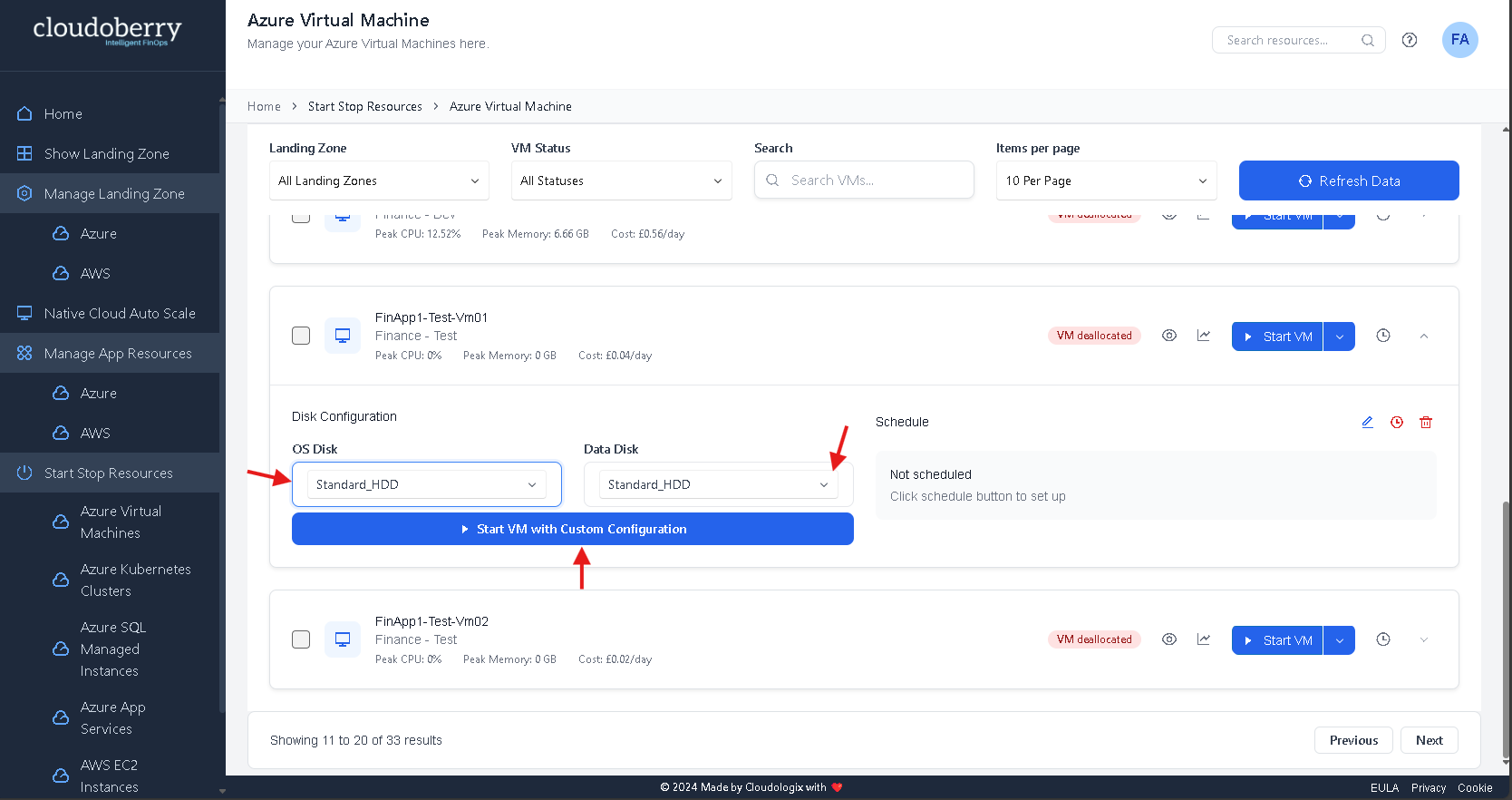Click the Search VMs input field
1512x800 pixels.
tap(864, 180)
